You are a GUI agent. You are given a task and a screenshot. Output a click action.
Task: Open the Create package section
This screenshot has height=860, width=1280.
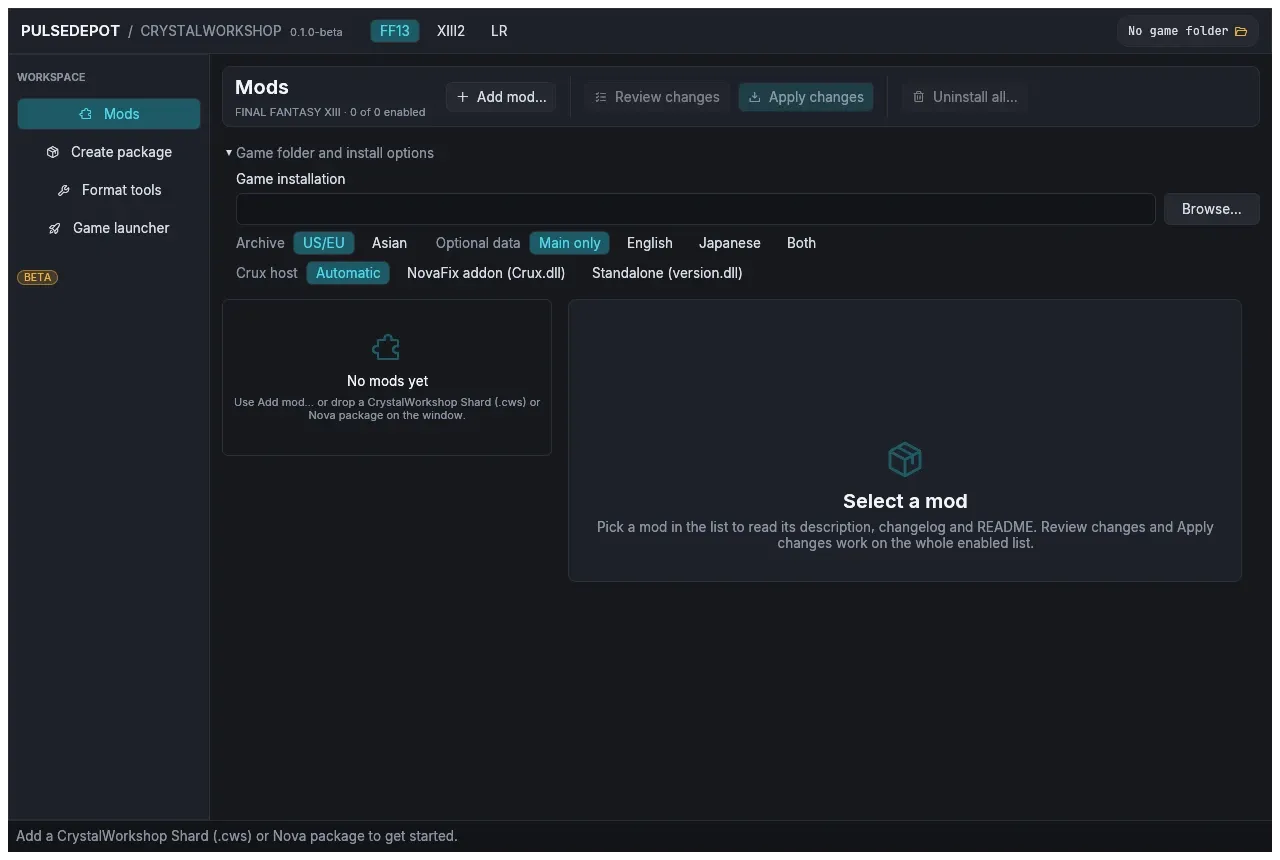tap(109, 152)
